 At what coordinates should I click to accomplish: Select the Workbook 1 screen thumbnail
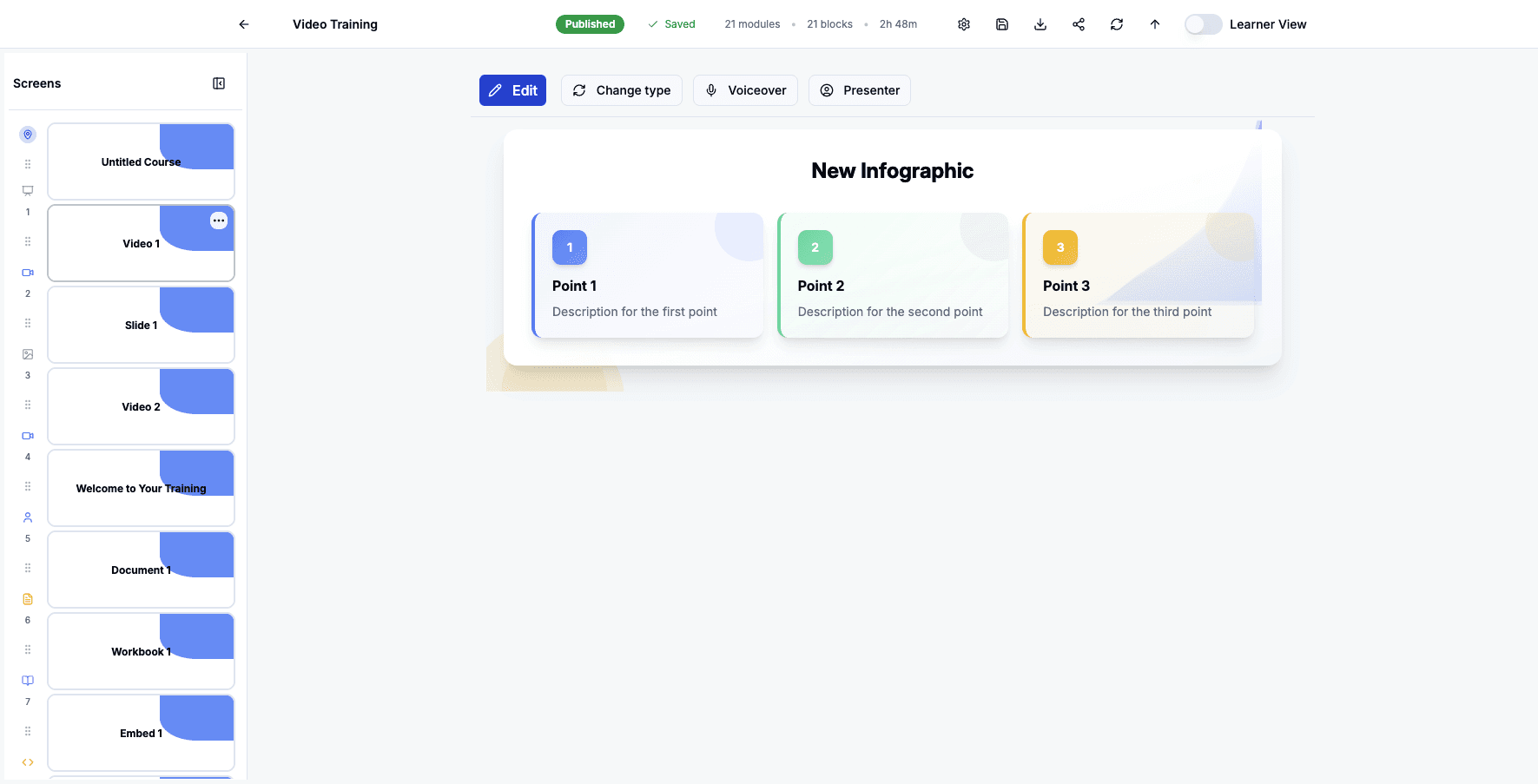[x=141, y=651]
